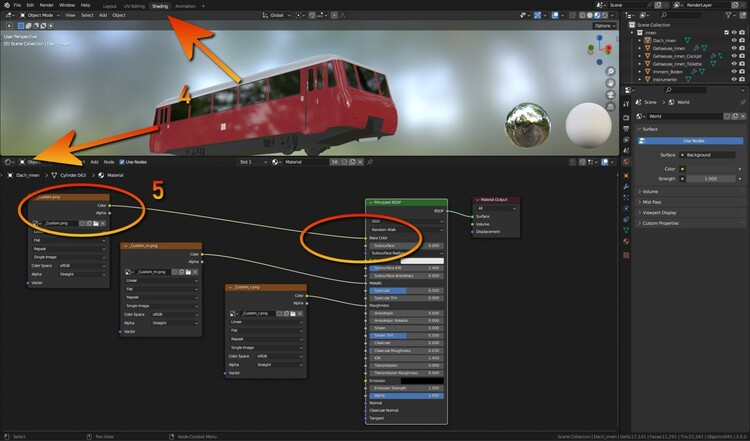Click the Use Nodes button in World Surface
The image size is (750, 441).
(692, 141)
